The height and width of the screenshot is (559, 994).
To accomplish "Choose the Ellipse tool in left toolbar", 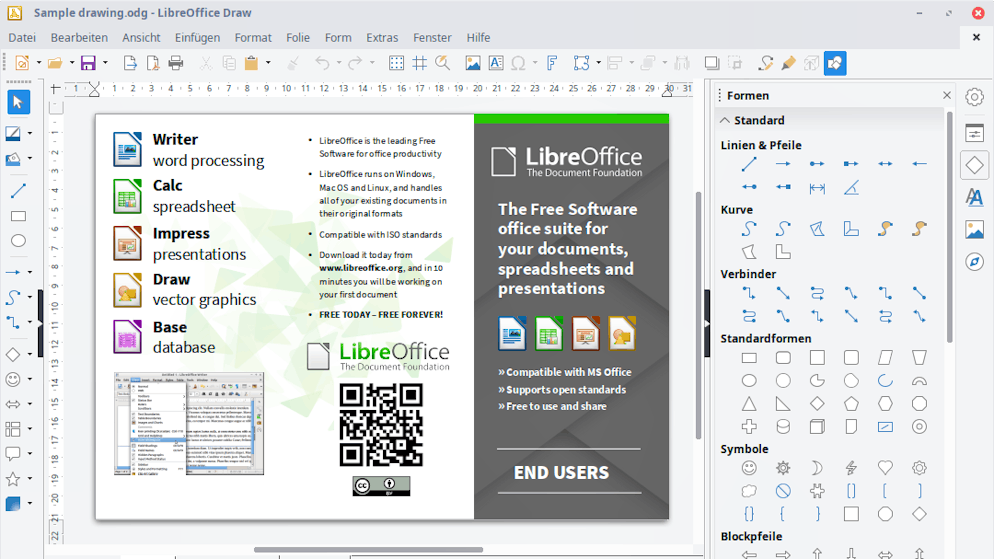I will coord(18,241).
